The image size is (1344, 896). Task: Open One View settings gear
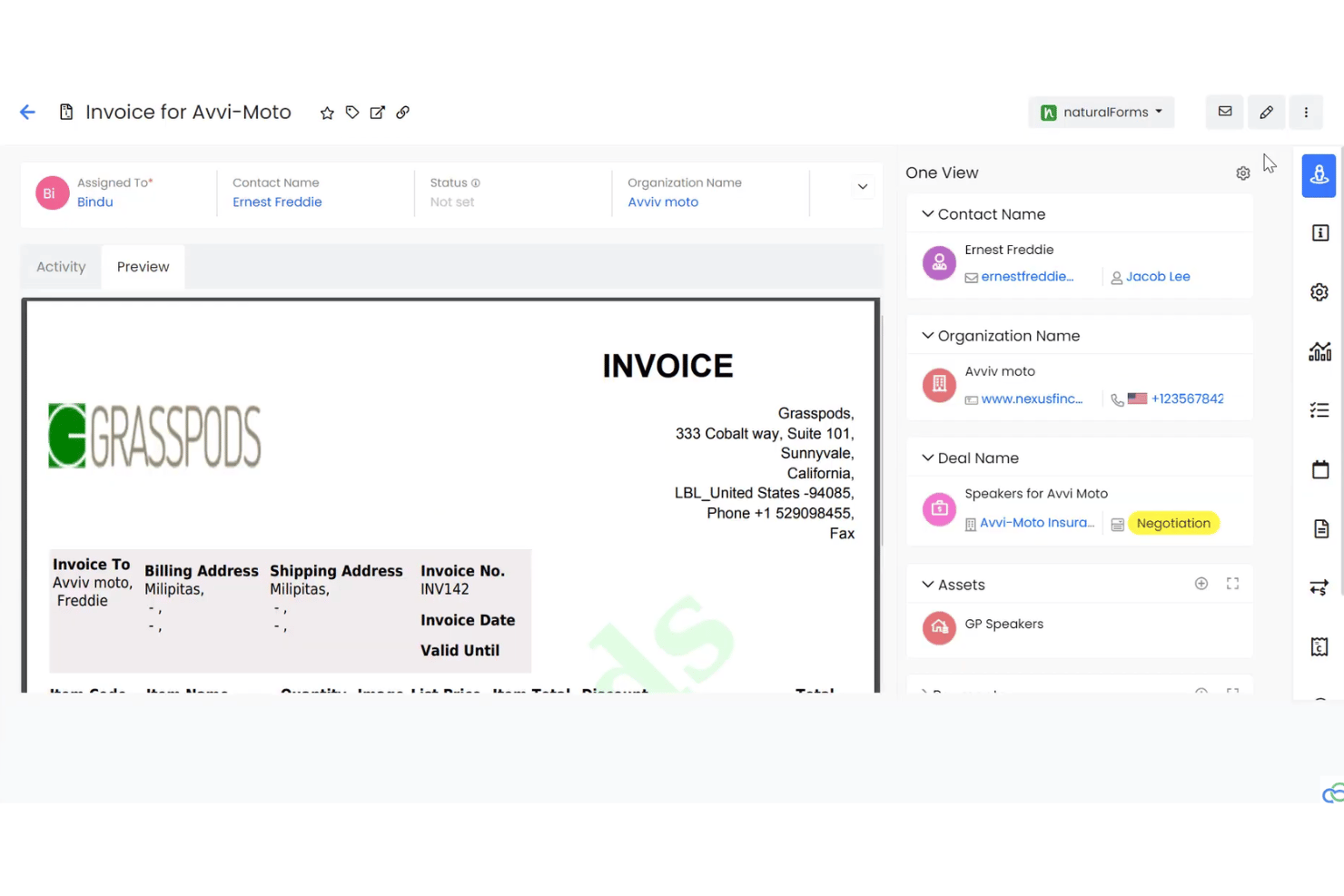coord(1243,173)
